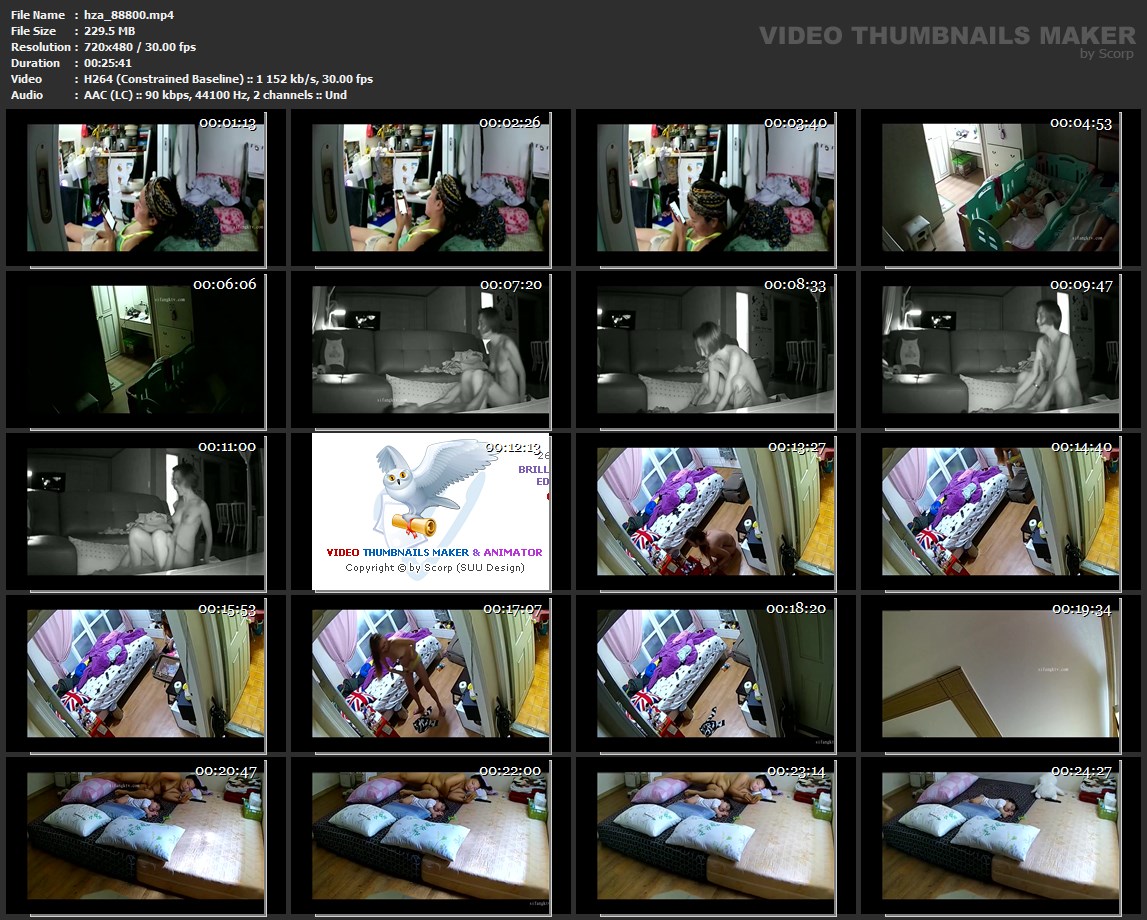Viewport: 1147px width, 920px height.
Task: Select the file name hza_88800.mp4 text
Action: (129, 15)
